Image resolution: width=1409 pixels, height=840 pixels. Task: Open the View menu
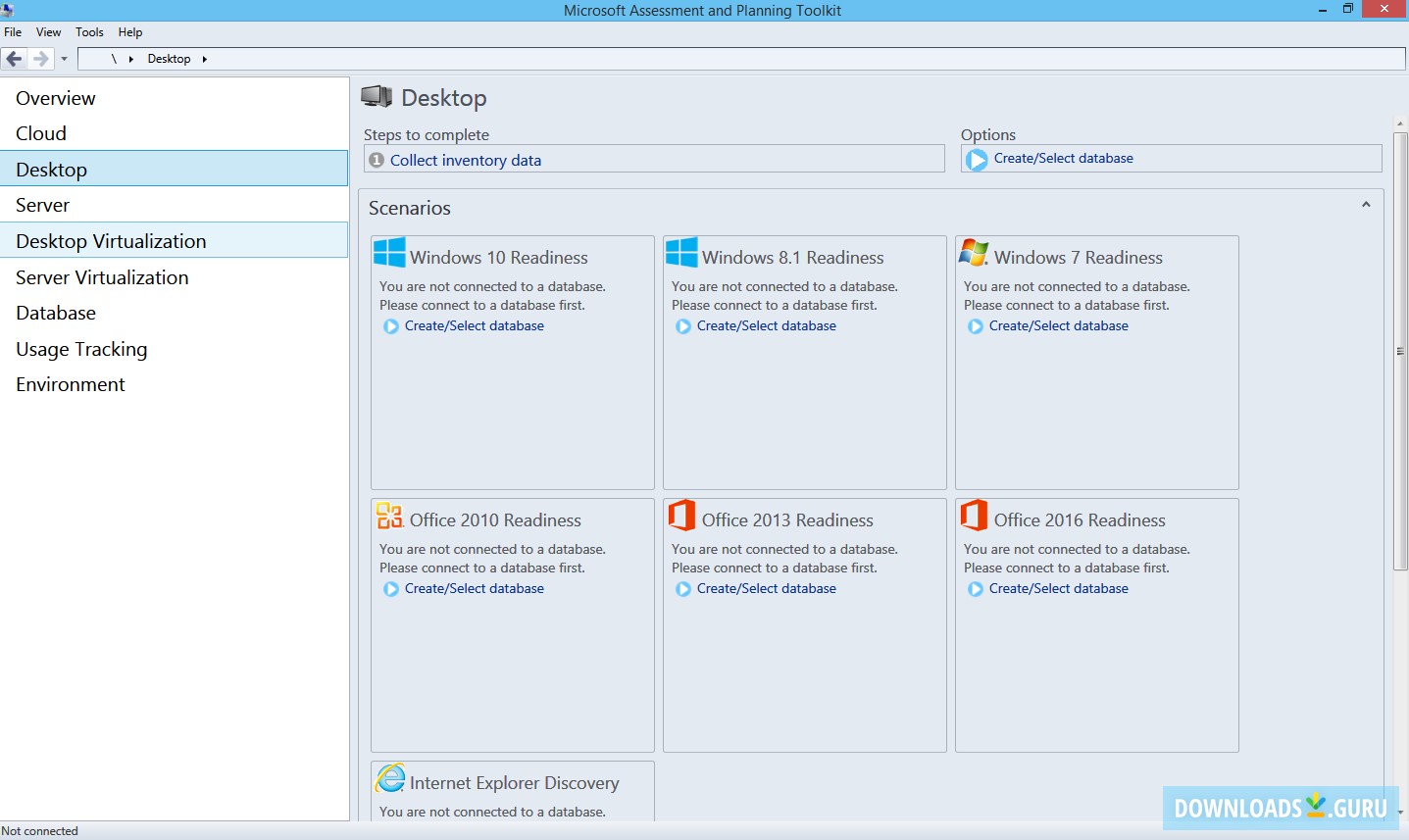click(49, 32)
